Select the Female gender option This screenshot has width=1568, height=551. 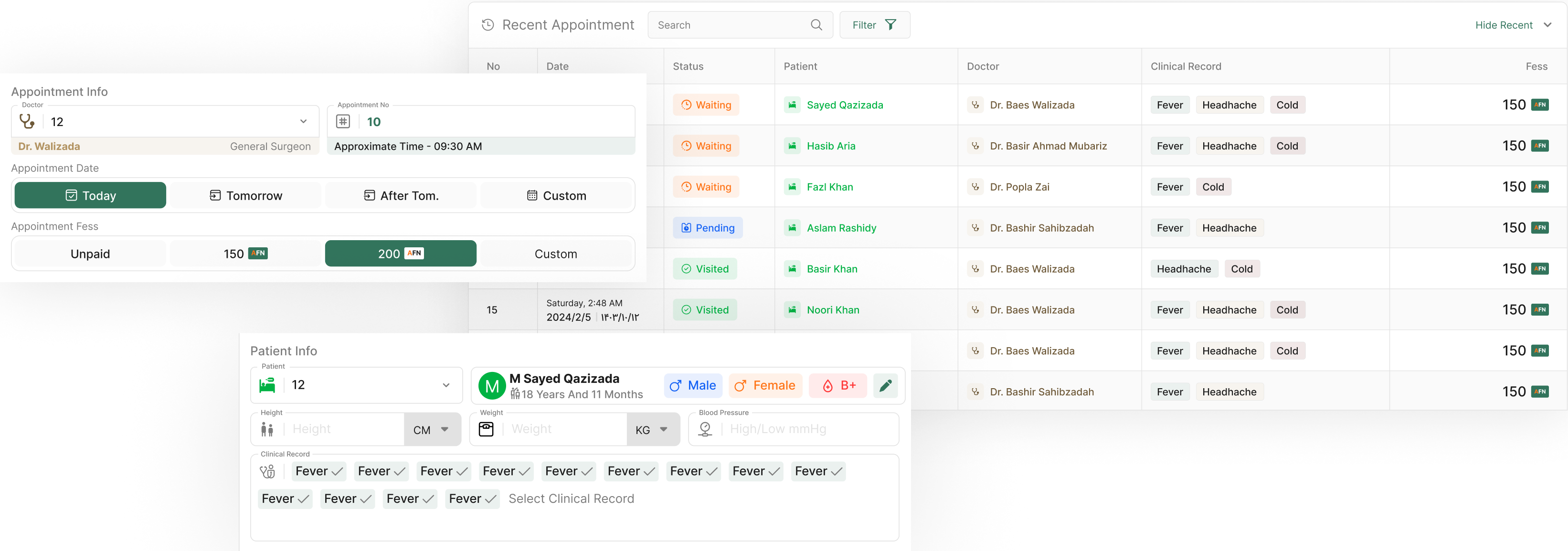765,385
